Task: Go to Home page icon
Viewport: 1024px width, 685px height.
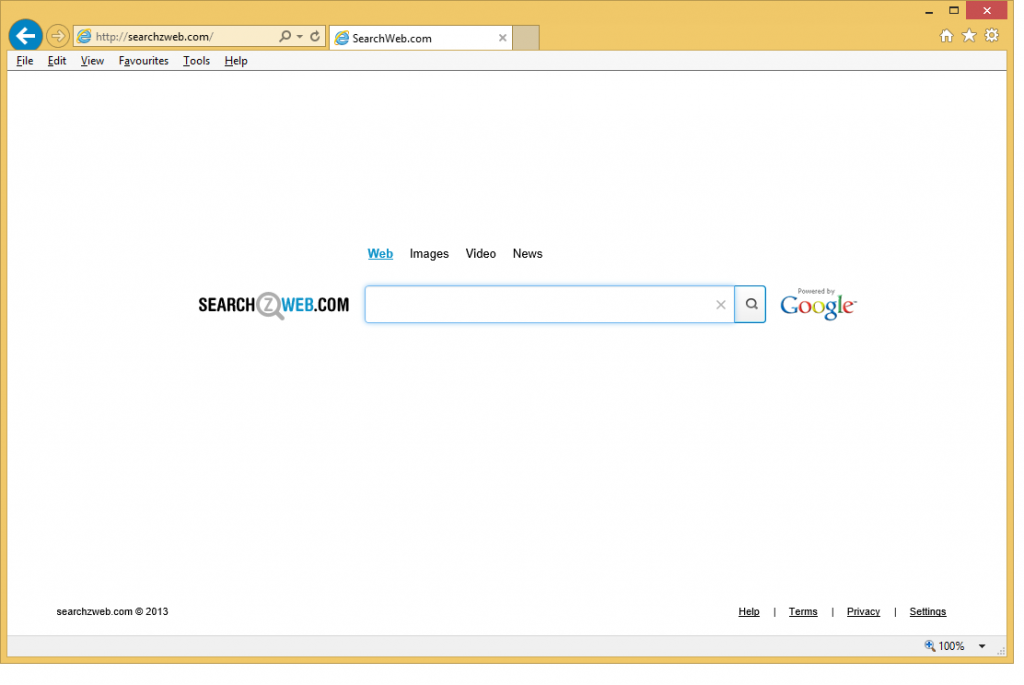Action: click(x=946, y=36)
